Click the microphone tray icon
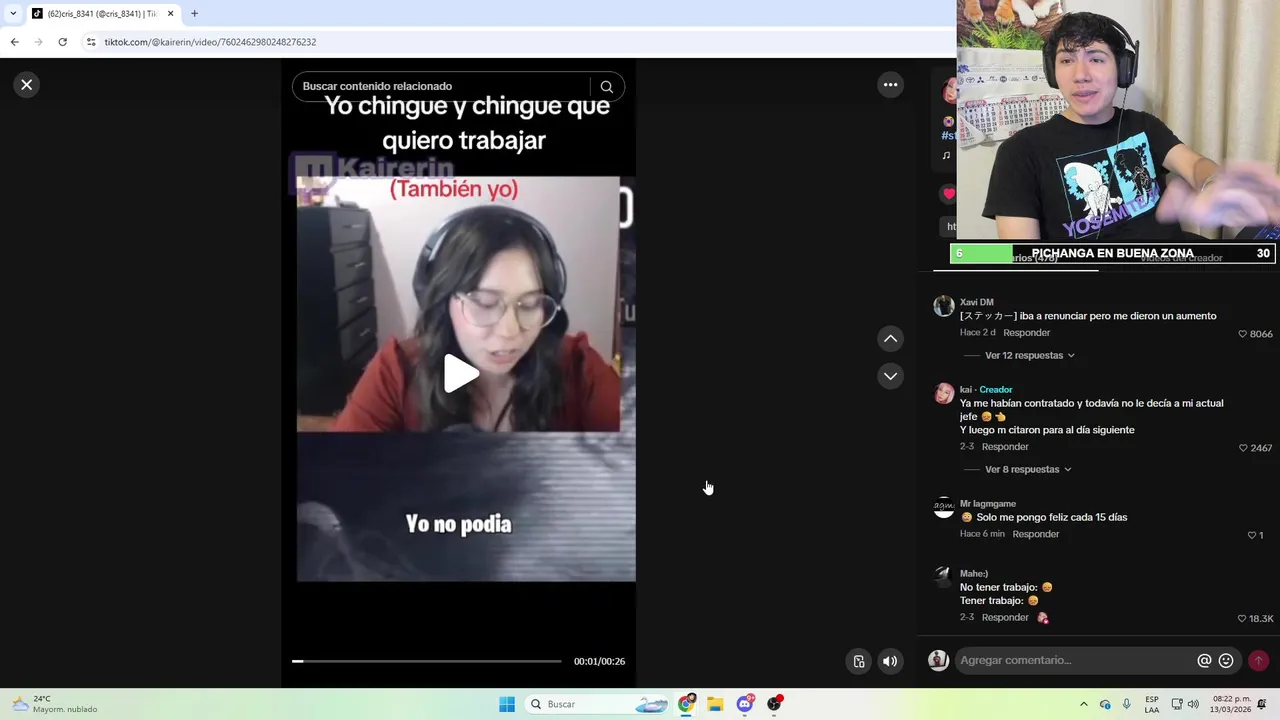The height and width of the screenshot is (720, 1280). tap(1127, 704)
